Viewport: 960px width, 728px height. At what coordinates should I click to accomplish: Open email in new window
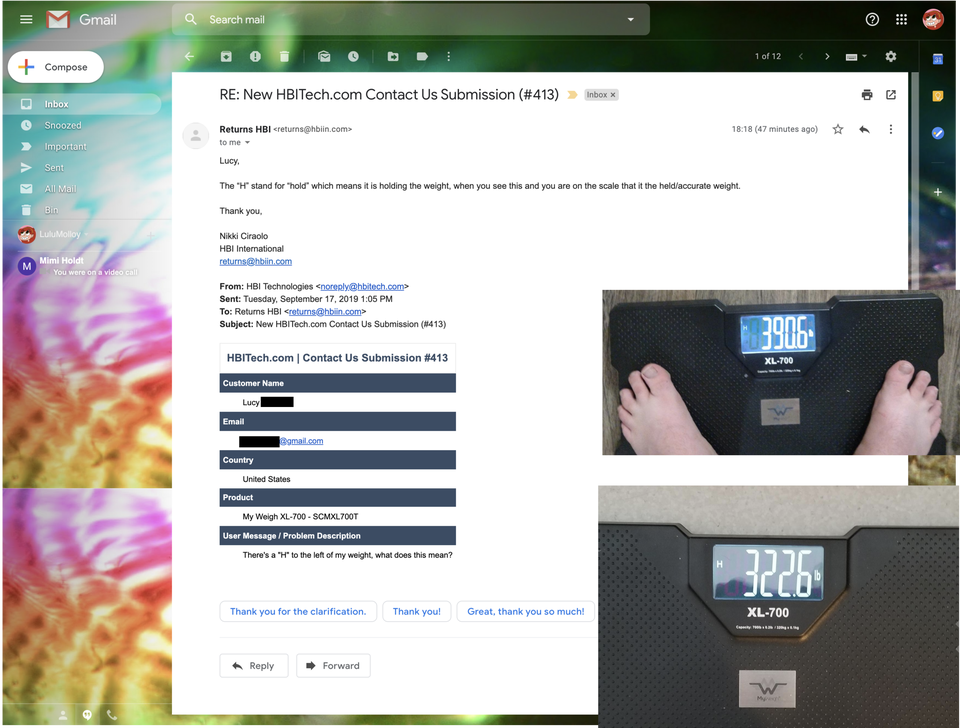point(891,95)
